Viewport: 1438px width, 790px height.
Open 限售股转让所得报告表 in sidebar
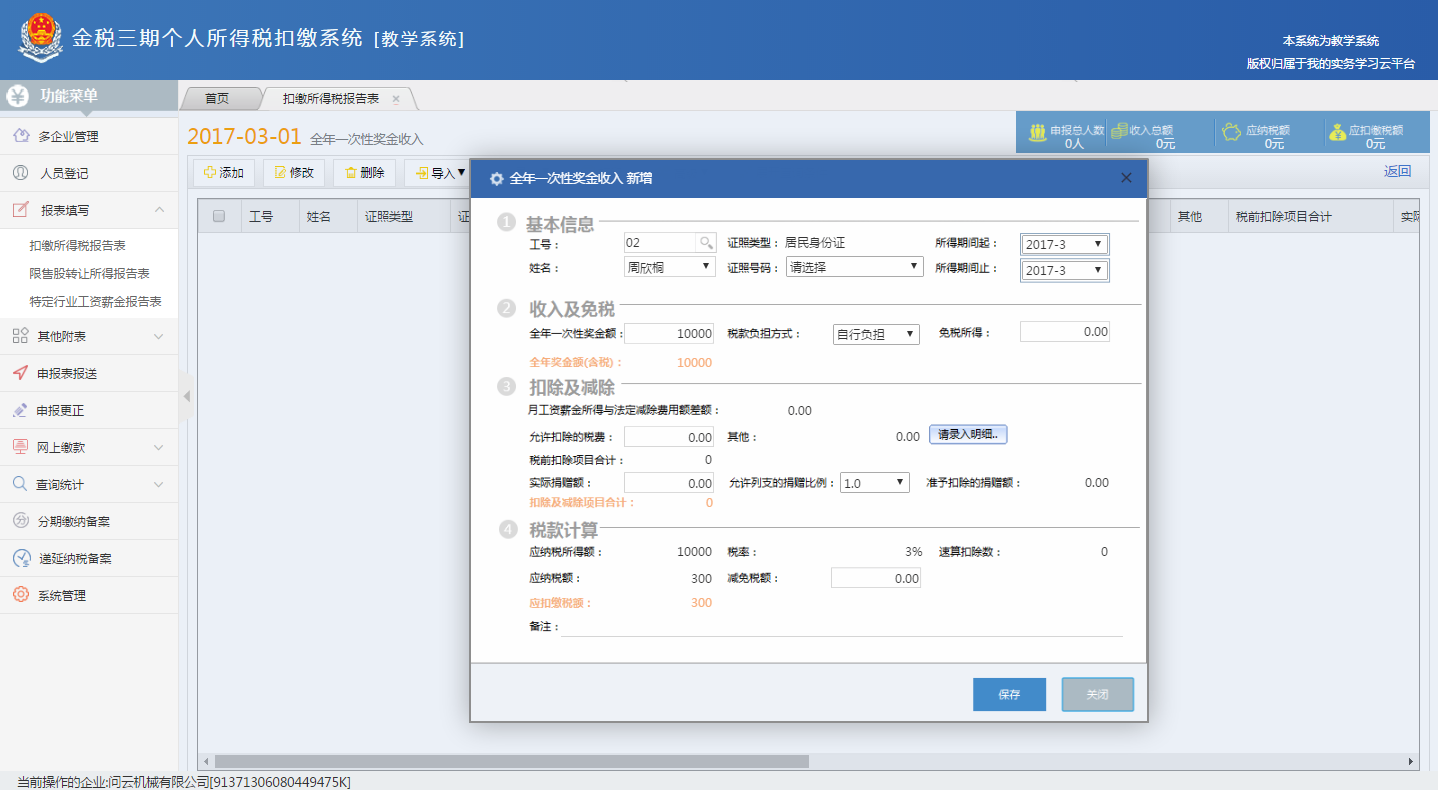coord(90,273)
